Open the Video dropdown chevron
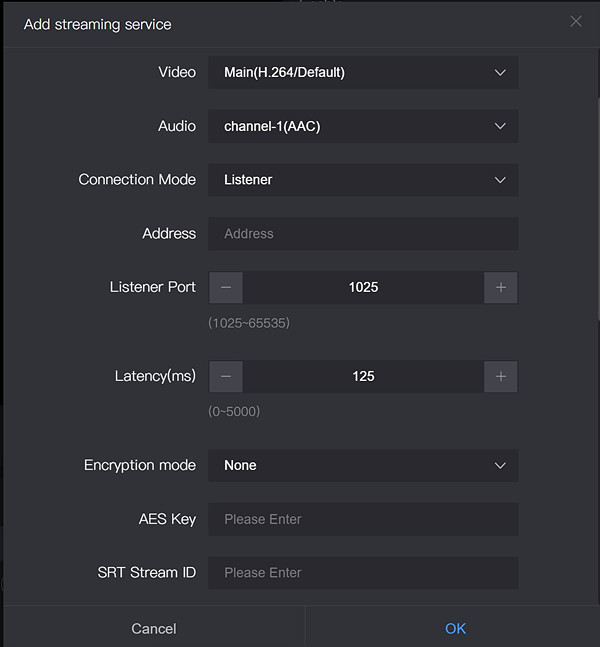This screenshot has width=600, height=647. 500,72
